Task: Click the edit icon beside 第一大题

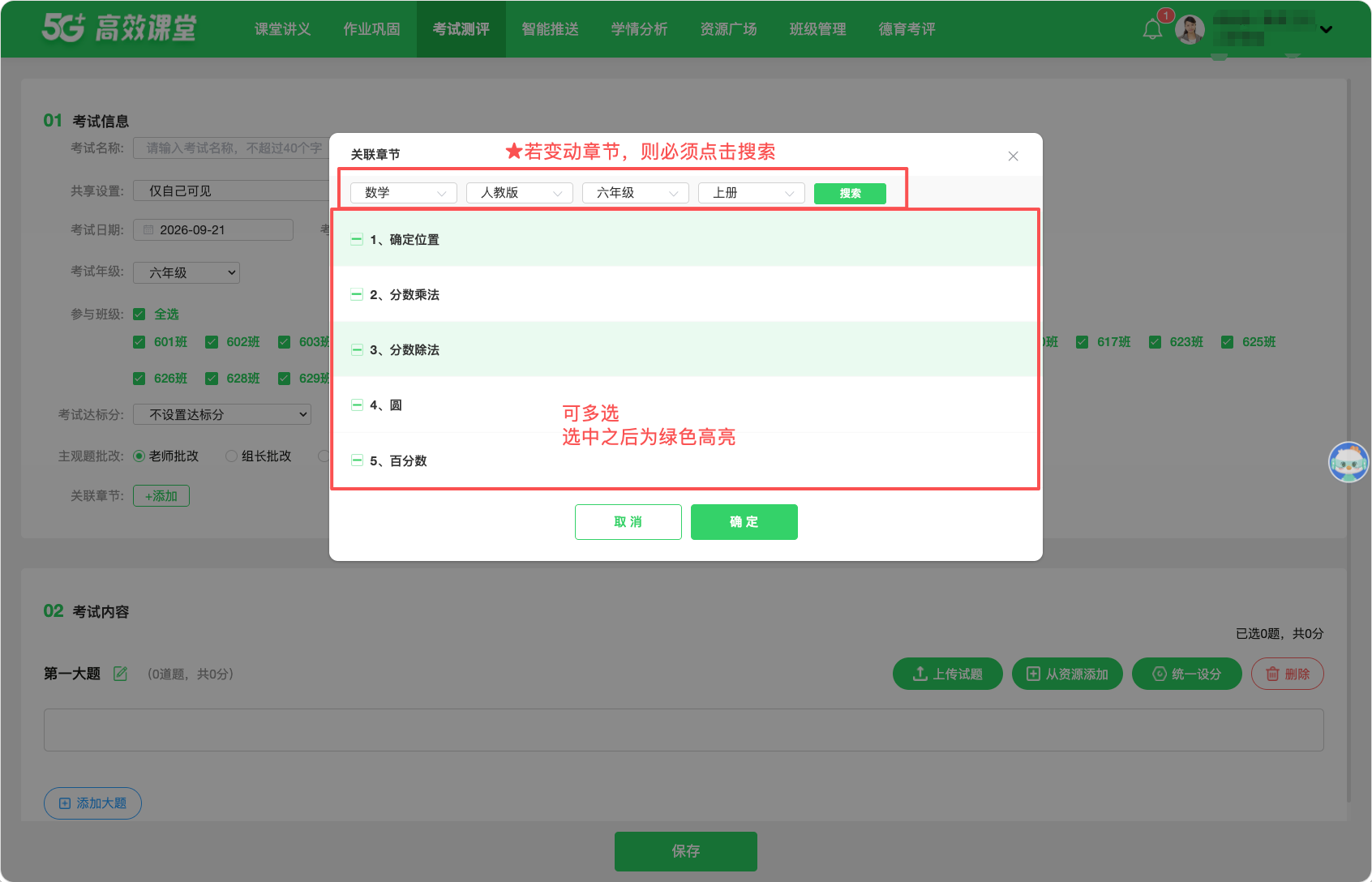Action: [x=120, y=674]
